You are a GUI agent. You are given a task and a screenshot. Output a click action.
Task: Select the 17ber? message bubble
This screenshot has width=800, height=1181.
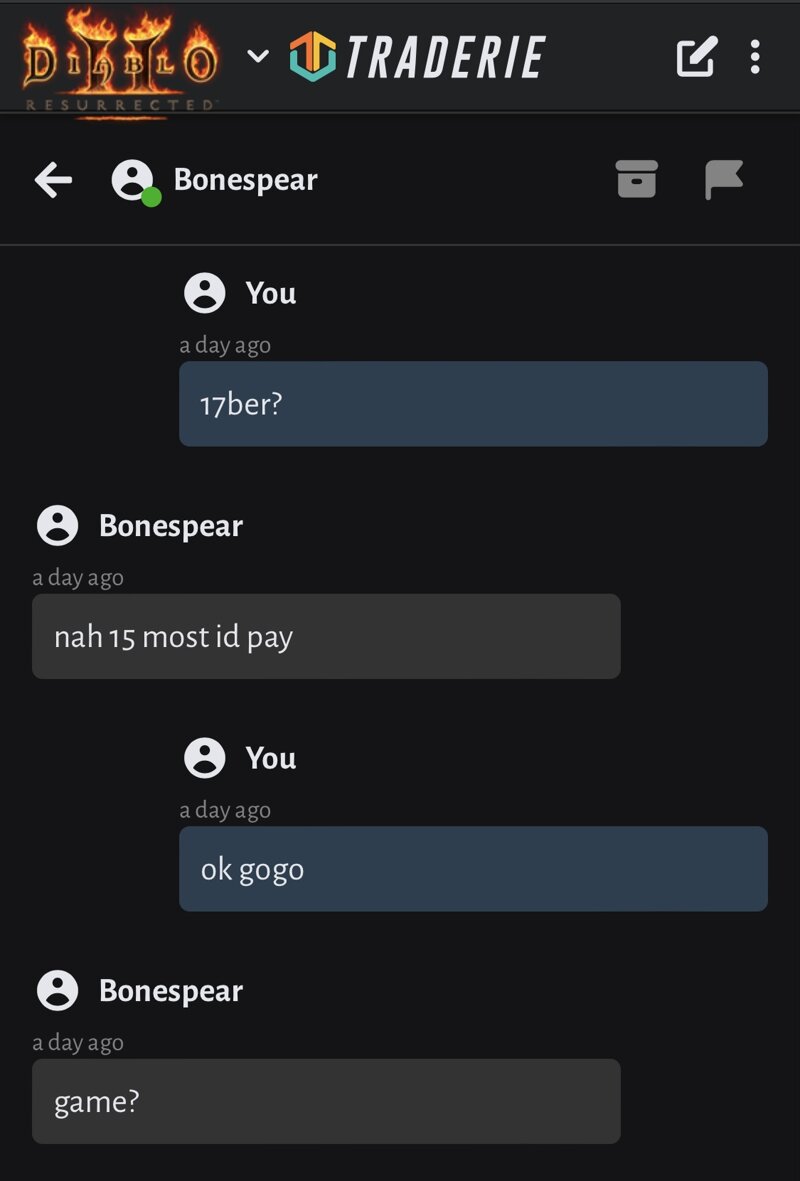point(473,404)
